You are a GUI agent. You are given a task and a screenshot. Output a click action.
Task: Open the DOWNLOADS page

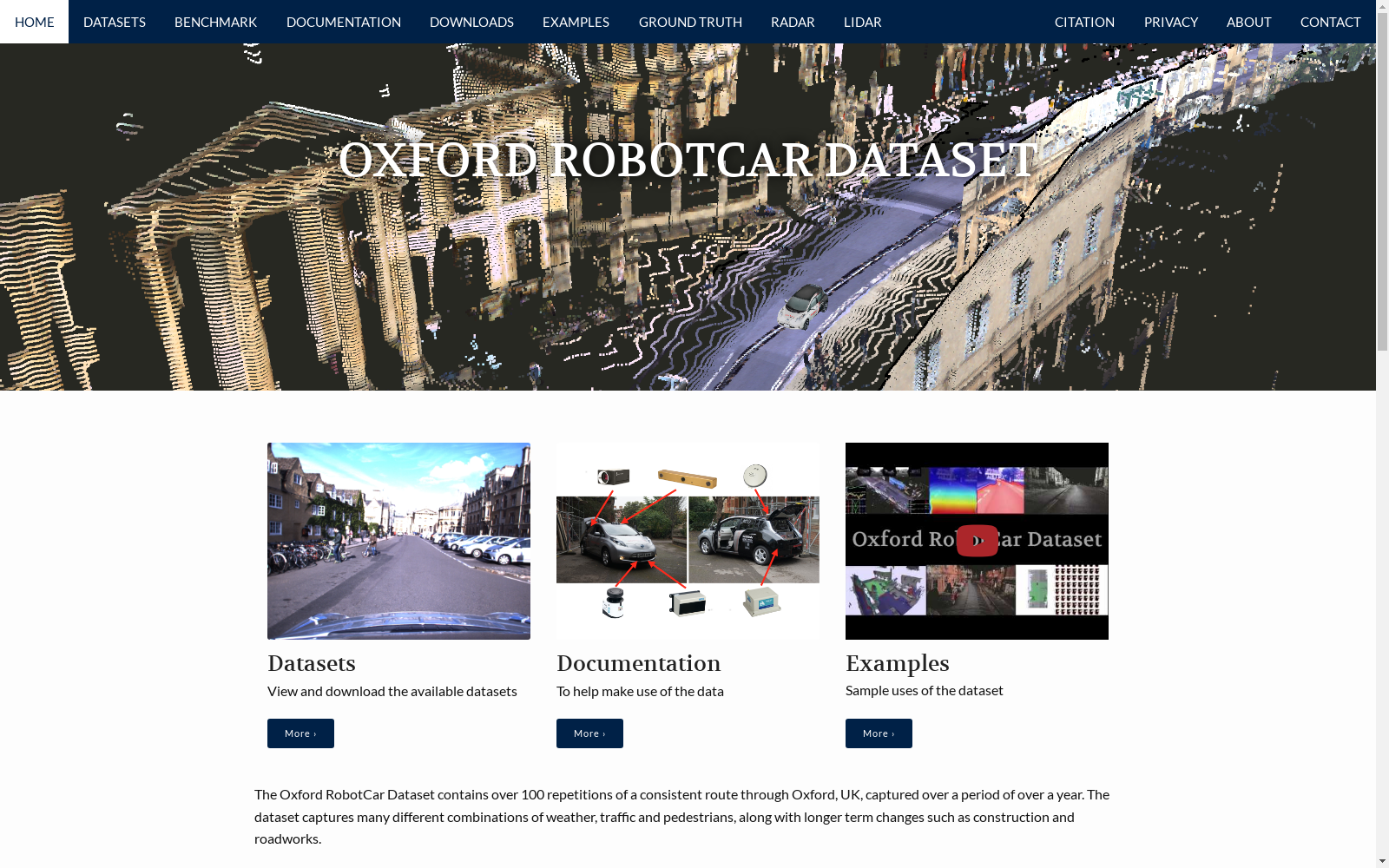pyautogui.click(x=471, y=22)
